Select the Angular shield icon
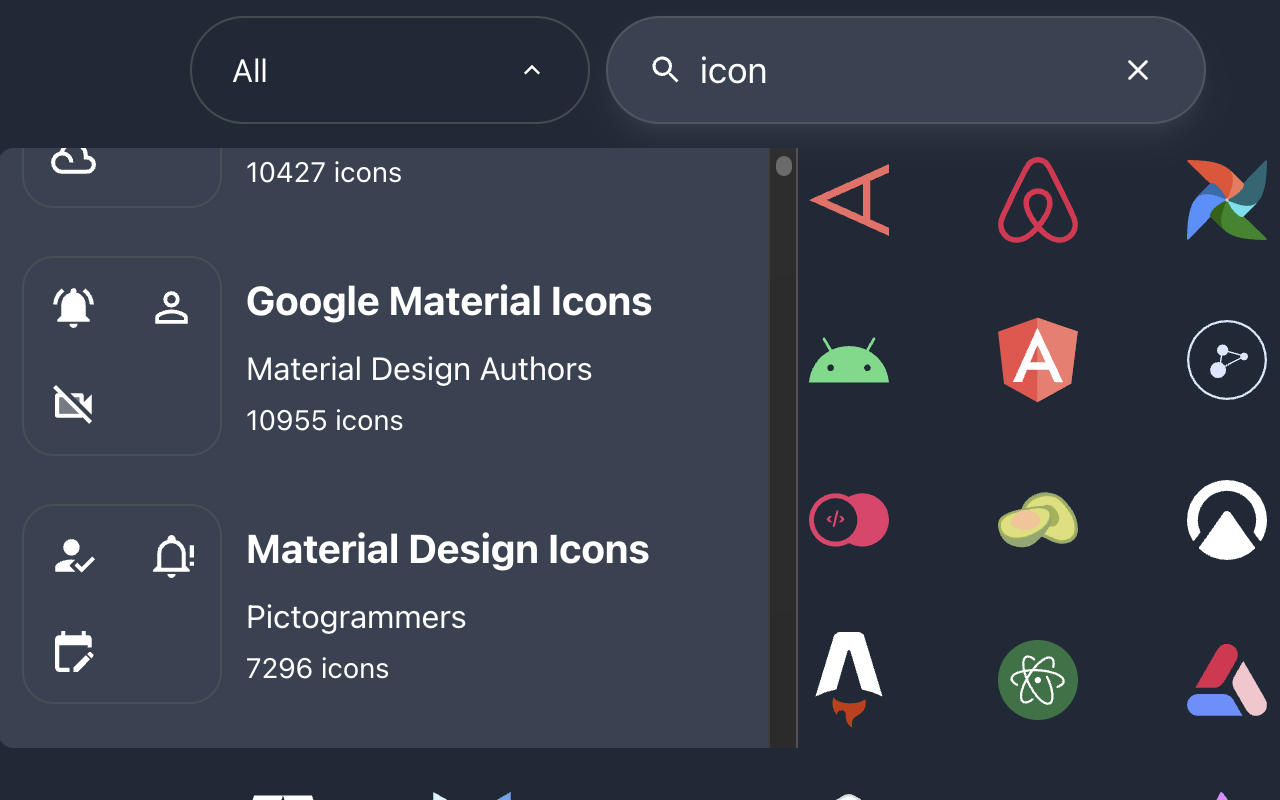Image resolution: width=1280 pixels, height=800 pixels. (1037, 360)
